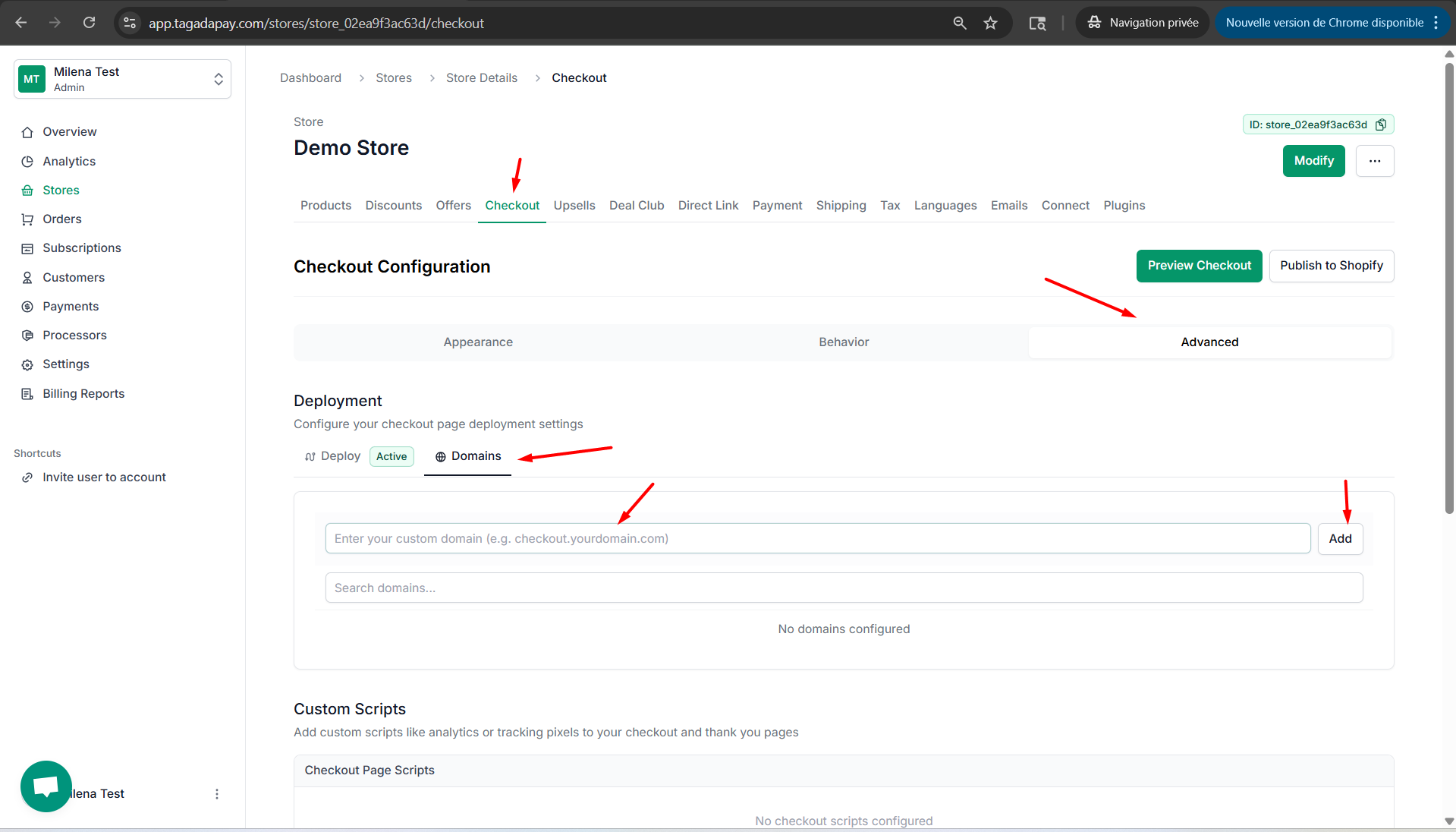Expand the Milena Test account switcher

point(122,79)
